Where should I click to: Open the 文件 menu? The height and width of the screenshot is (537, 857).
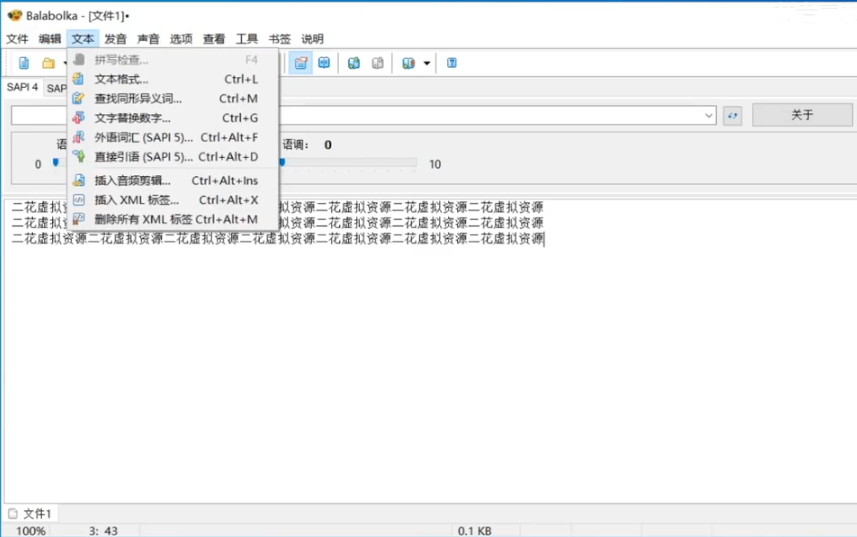click(x=17, y=39)
